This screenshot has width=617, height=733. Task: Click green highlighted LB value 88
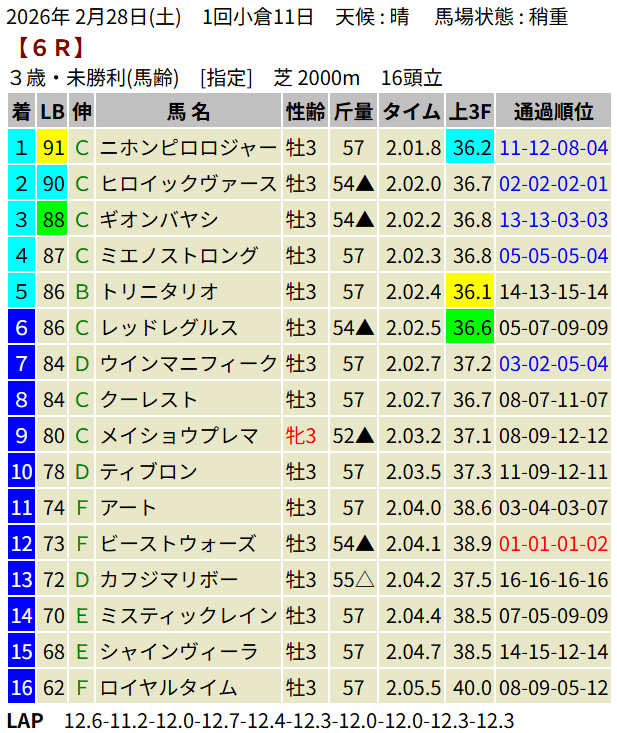point(53,220)
